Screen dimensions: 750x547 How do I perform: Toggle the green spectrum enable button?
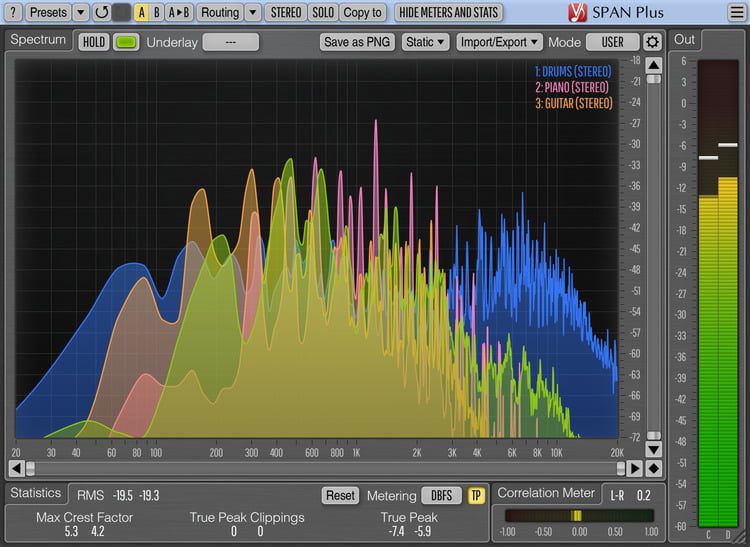coord(126,42)
